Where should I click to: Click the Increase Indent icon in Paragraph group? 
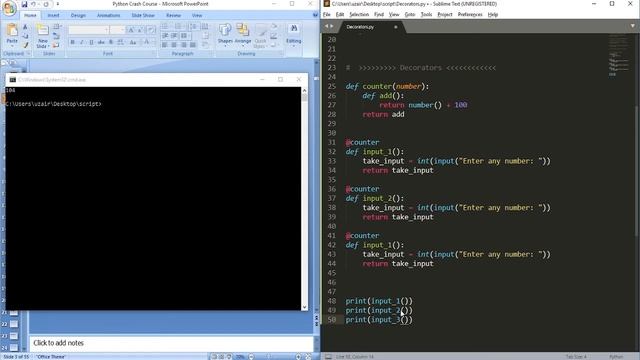coord(174,36)
